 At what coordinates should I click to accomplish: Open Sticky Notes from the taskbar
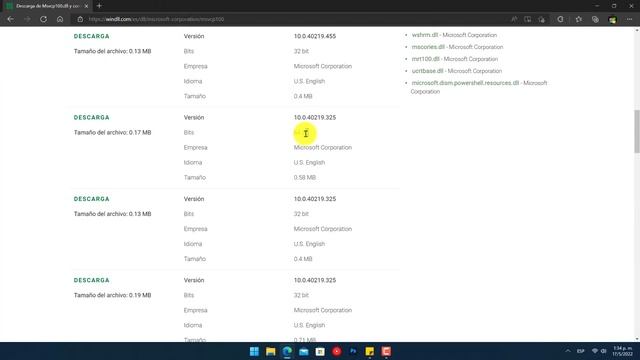[x=370, y=351]
